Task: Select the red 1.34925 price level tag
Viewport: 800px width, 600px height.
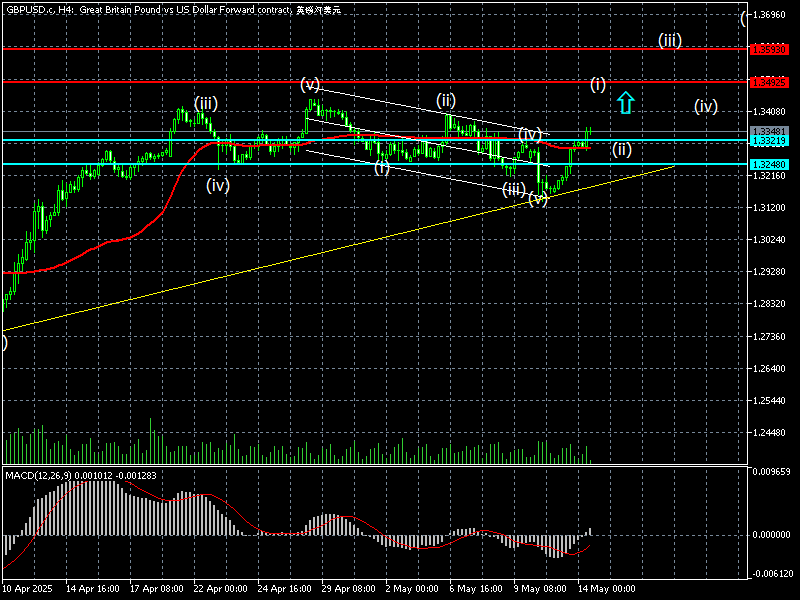Action: 769,82
